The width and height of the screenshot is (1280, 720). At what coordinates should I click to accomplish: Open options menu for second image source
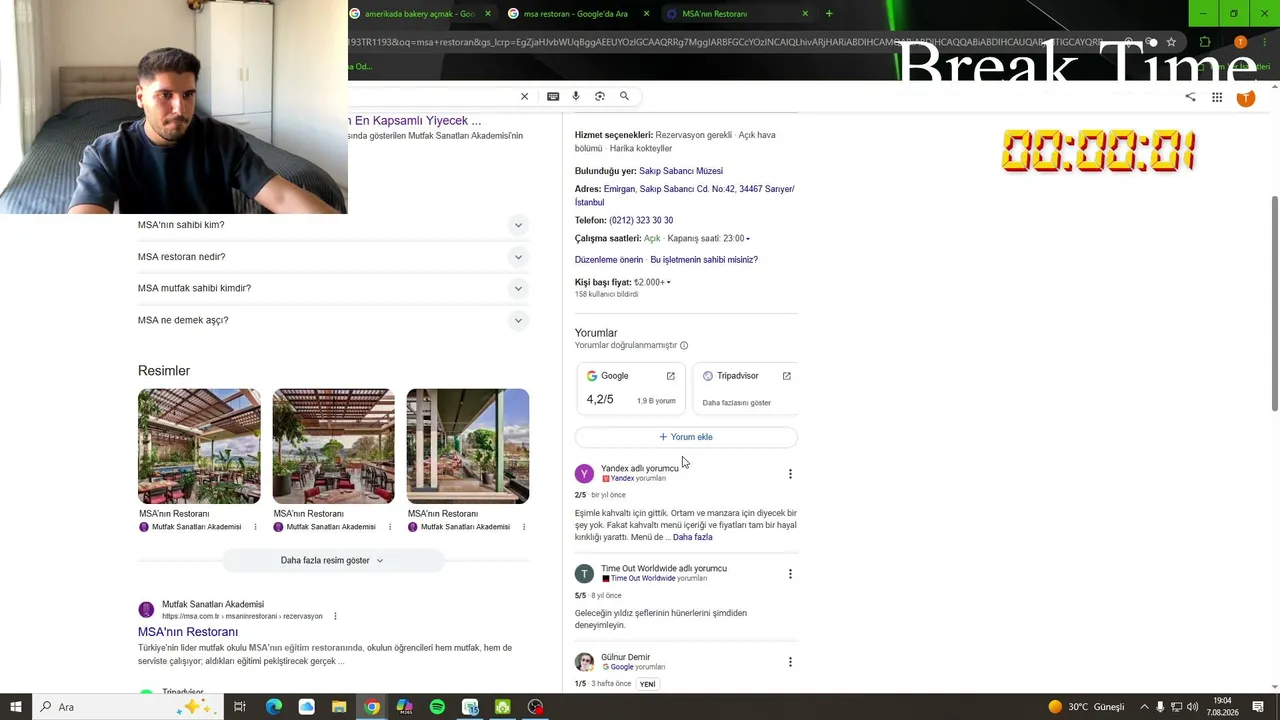coord(389,527)
